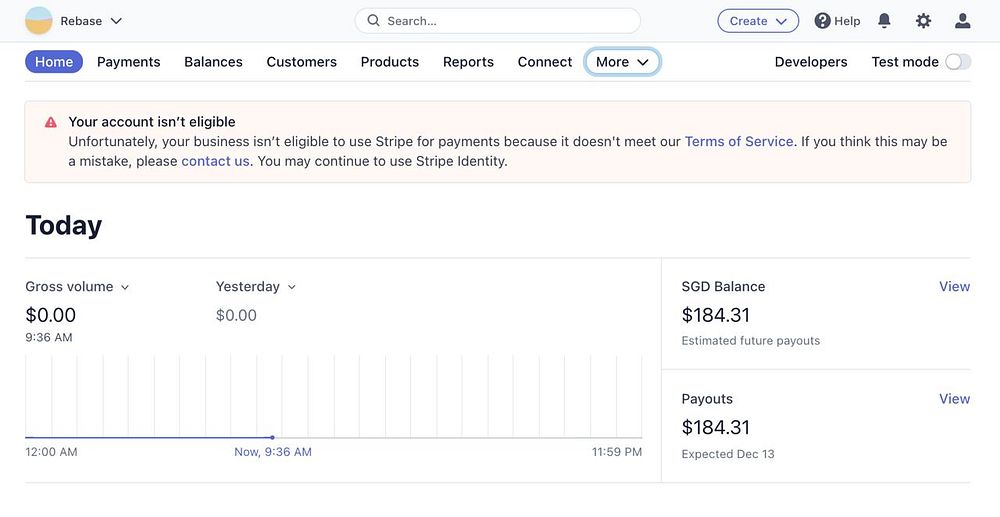The image size is (1000, 517).
Task: Open the user profile icon
Action: (962, 21)
